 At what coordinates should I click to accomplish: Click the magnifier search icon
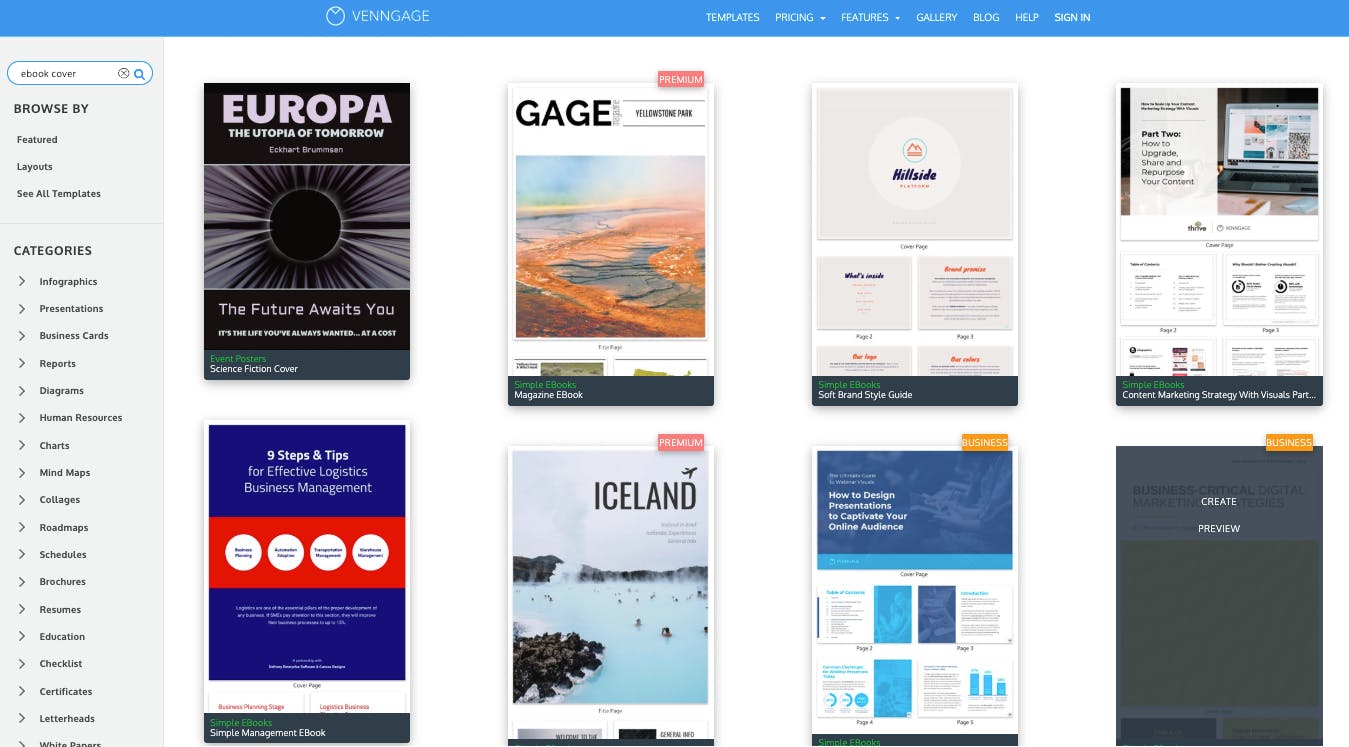140,73
